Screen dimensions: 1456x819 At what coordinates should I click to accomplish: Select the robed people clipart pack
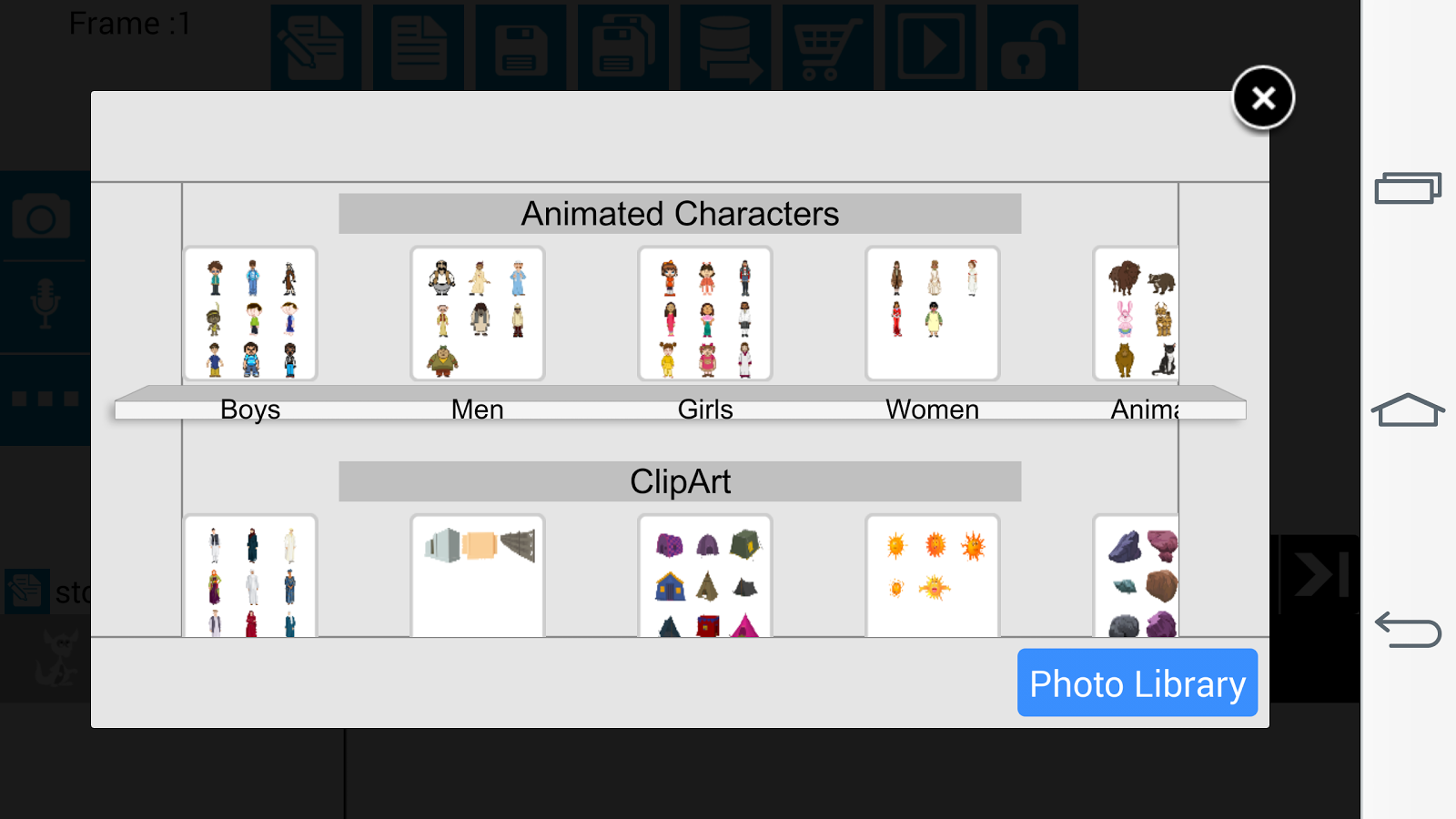[x=250, y=575]
